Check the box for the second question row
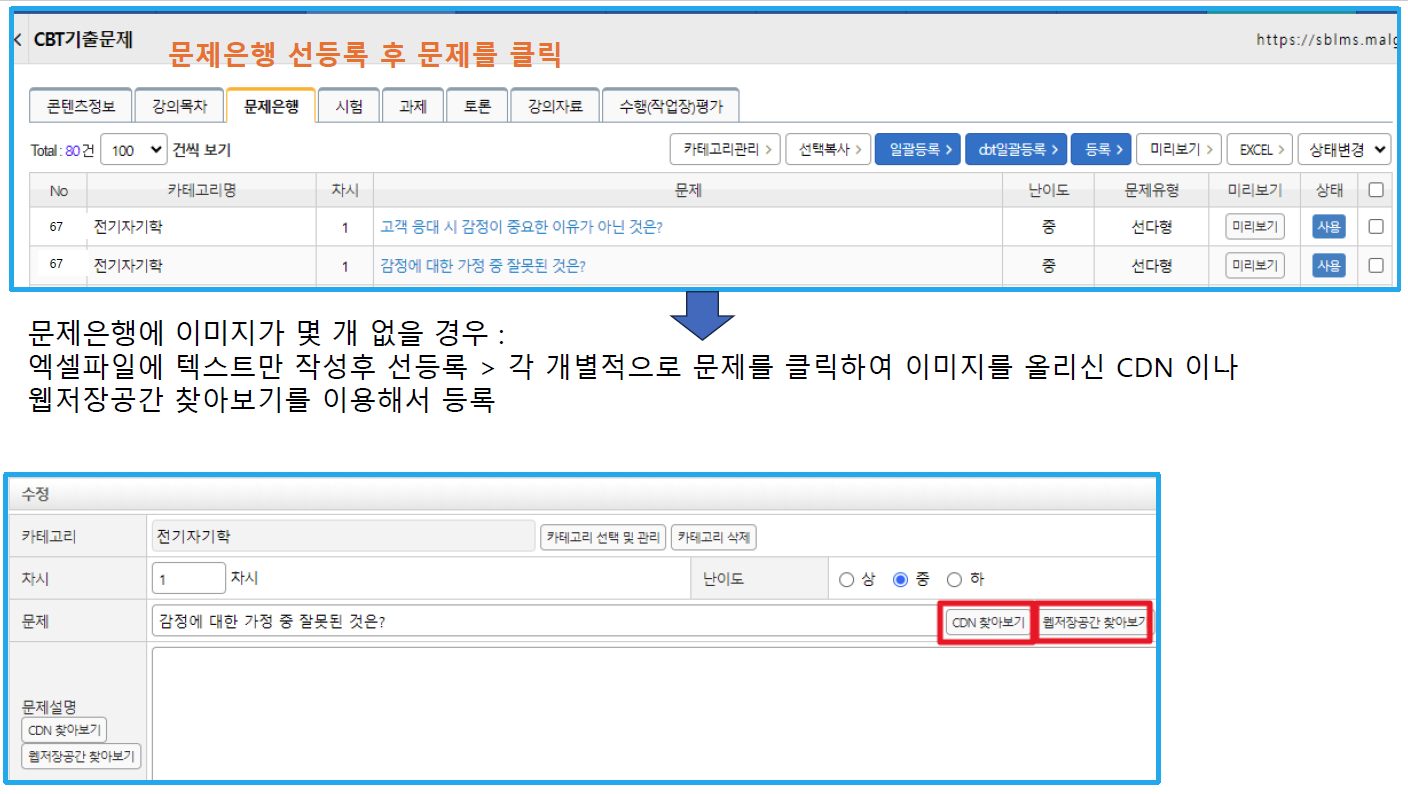 [1376, 266]
